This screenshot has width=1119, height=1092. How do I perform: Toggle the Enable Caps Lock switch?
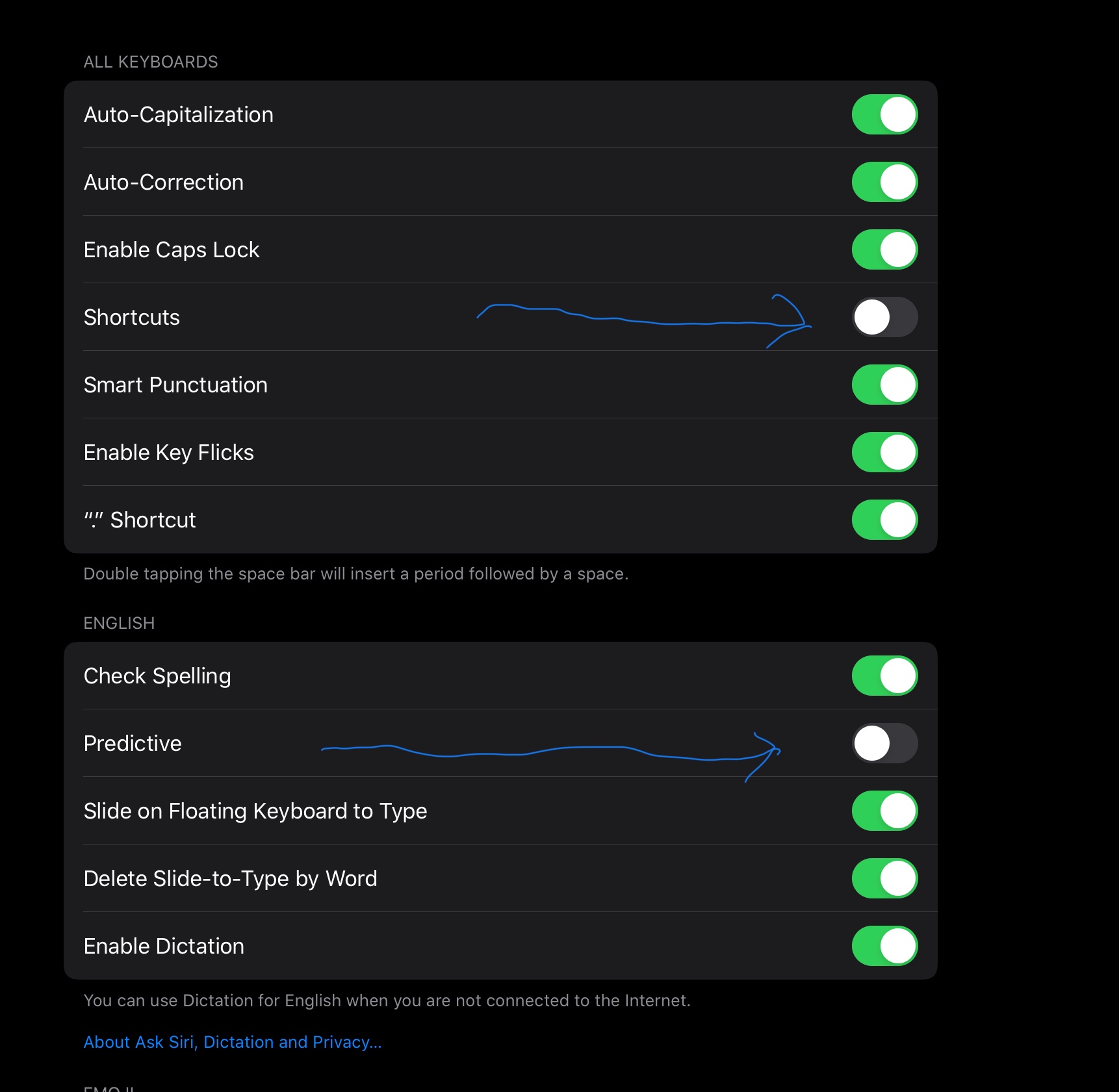tap(884, 249)
